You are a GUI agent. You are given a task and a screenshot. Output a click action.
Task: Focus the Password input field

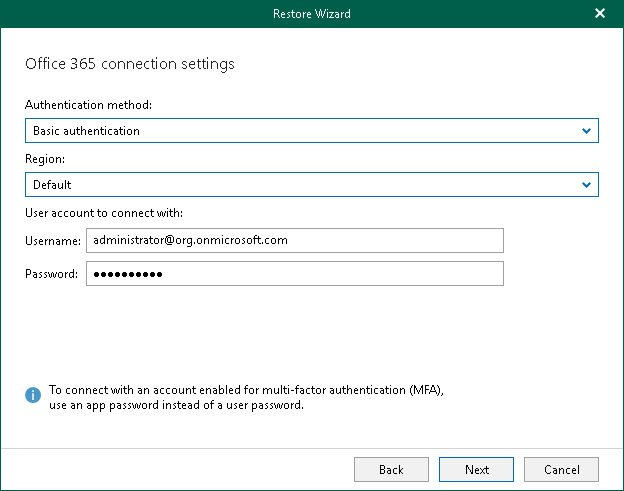point(294,274)
